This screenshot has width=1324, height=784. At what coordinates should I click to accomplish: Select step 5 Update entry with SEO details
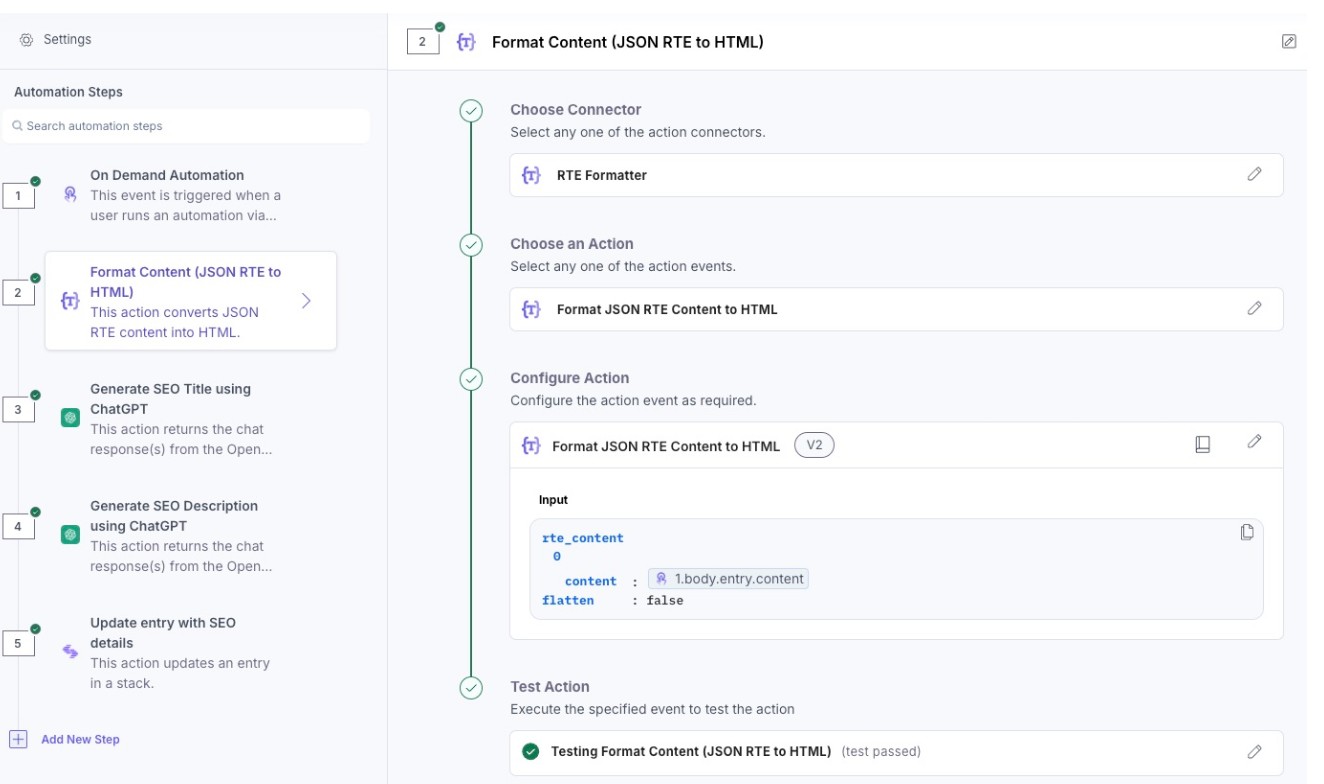(x=170, y=652)
